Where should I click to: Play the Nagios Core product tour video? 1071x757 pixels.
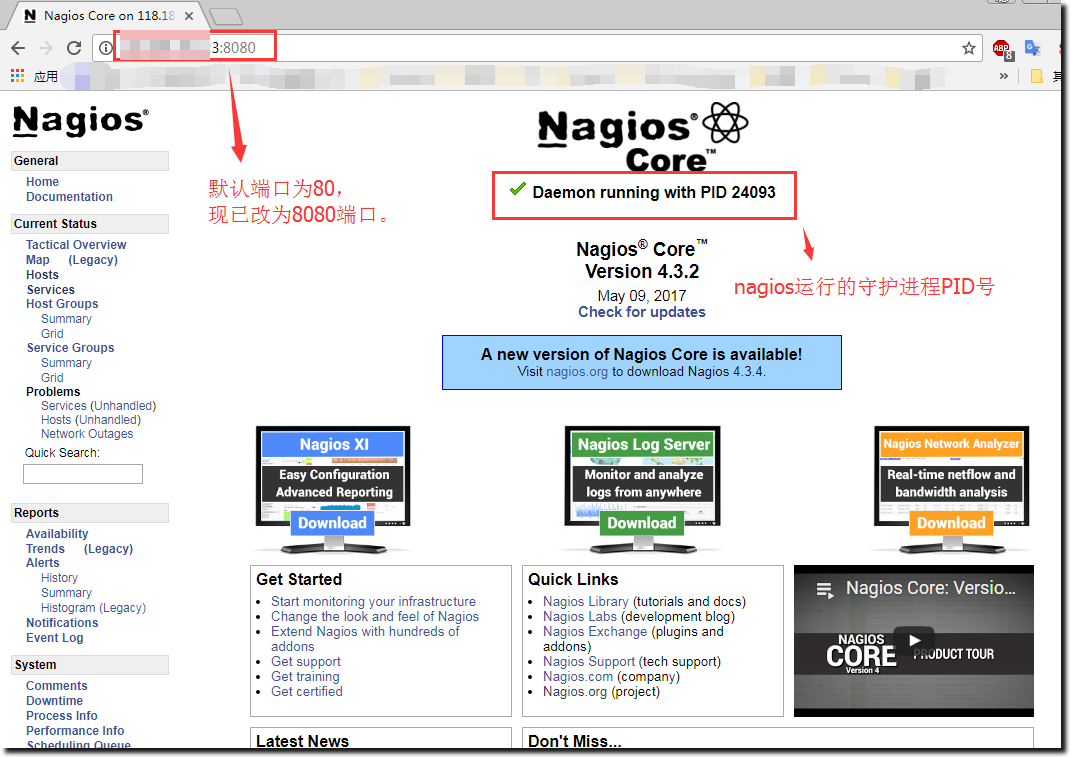coord(914,640)
